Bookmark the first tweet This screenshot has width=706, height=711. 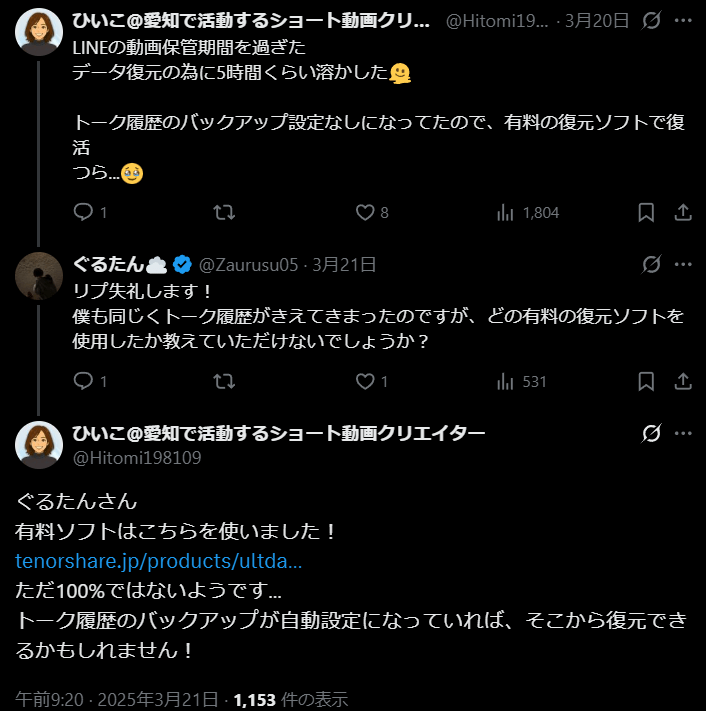646,212
